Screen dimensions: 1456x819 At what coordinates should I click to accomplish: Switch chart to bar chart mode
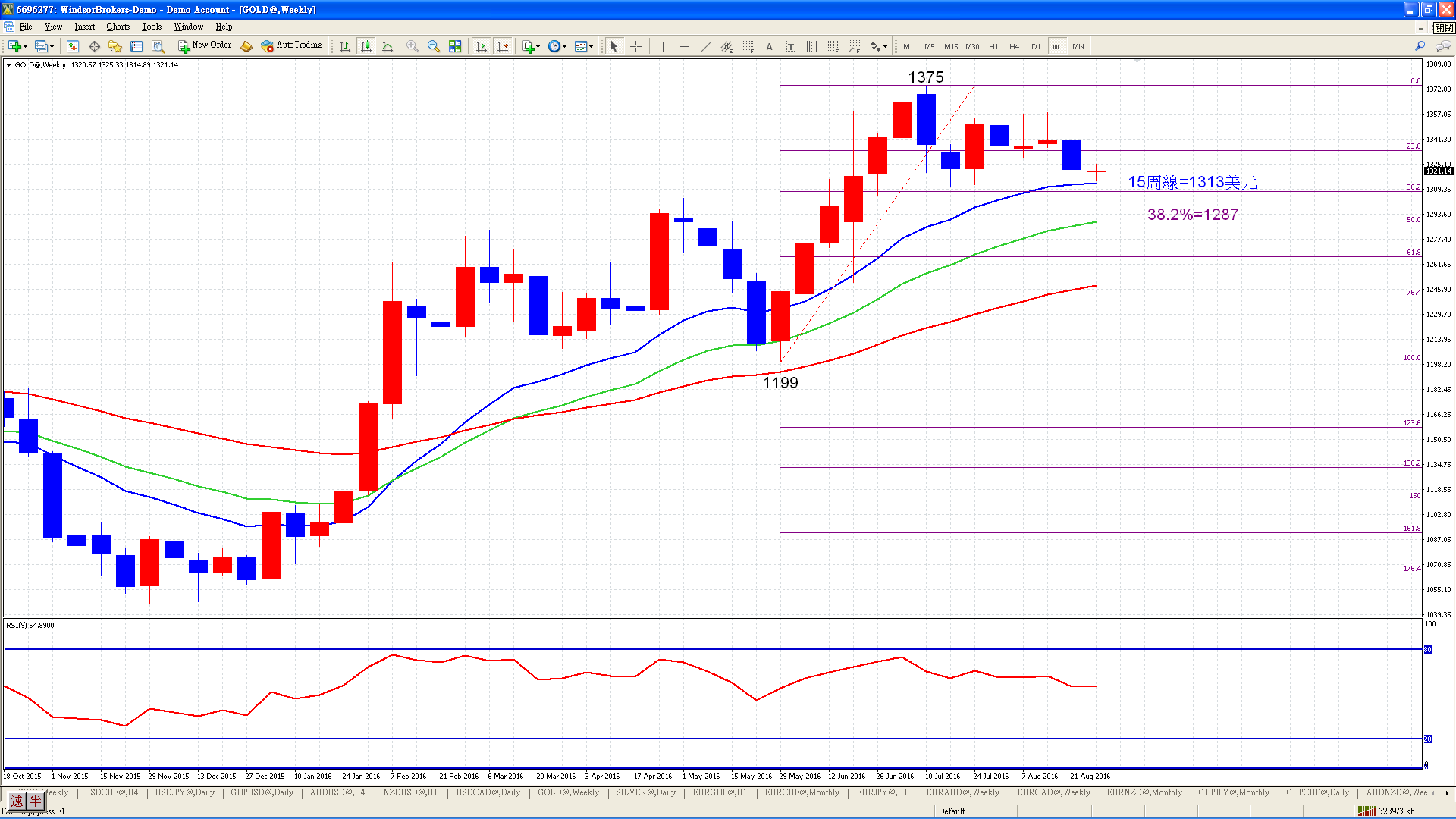[345, 46]
